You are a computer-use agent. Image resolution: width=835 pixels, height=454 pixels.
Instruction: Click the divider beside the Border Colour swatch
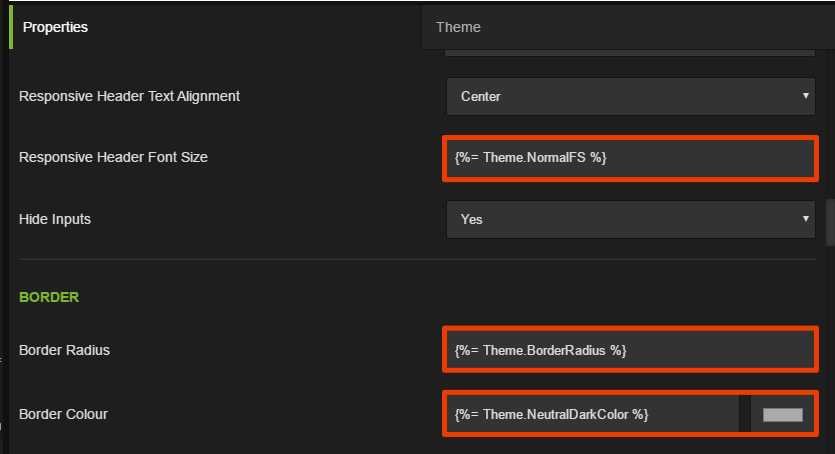(745, 414)
